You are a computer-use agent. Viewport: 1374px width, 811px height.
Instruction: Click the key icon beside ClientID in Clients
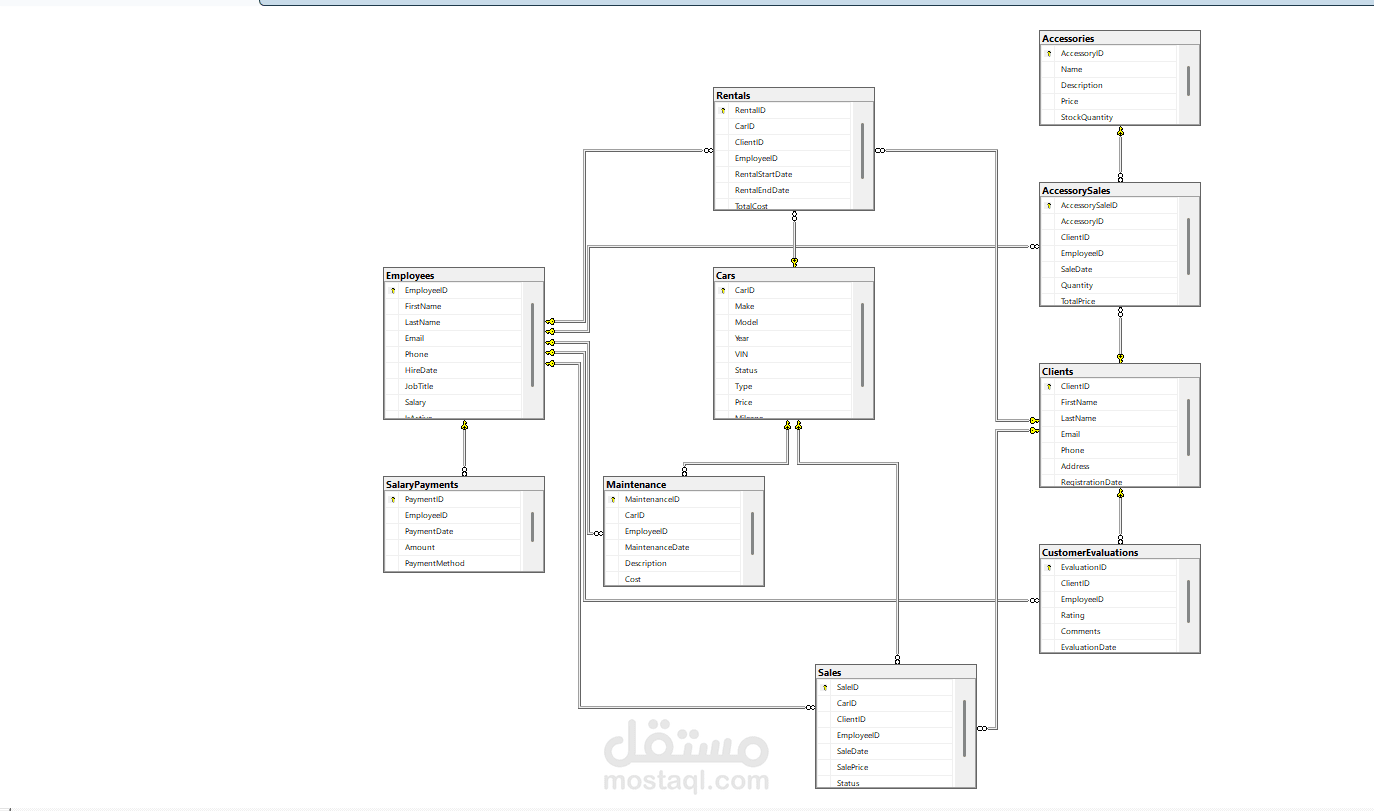(1048, 386)
